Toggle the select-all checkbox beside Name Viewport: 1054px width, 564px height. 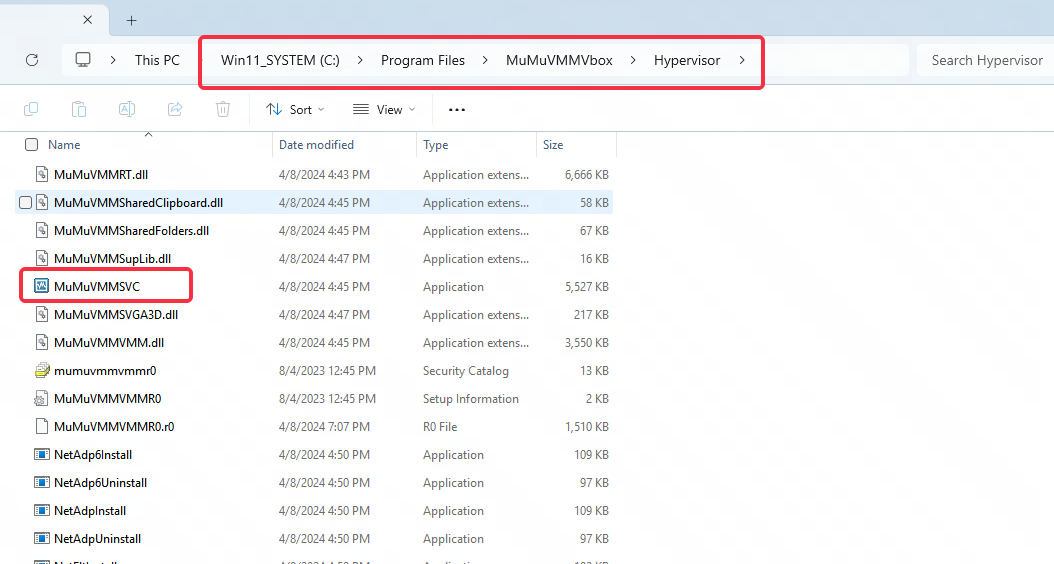coord(31,145)
